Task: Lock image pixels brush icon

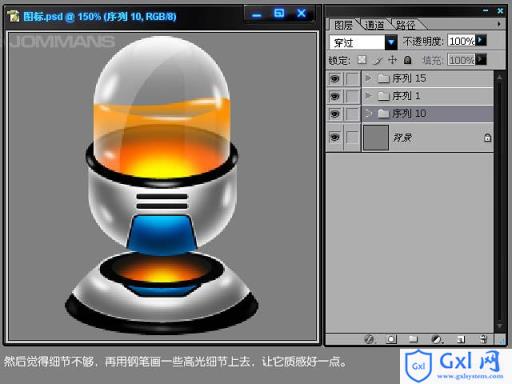Action: (378, 60)
